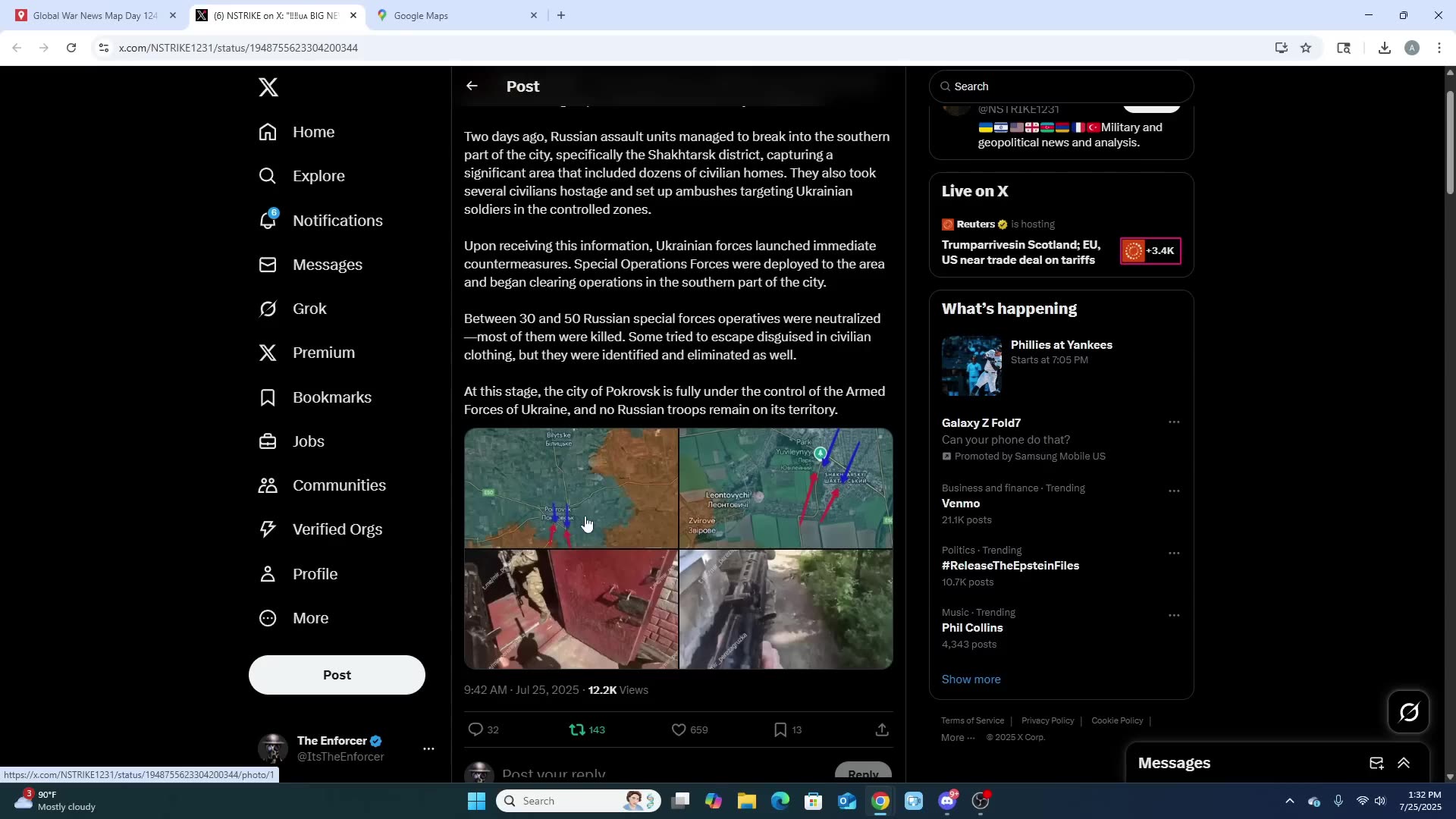Click the taskbar Search box
The width and height of the screenshot is (1456, 819).
pos(579,801)
